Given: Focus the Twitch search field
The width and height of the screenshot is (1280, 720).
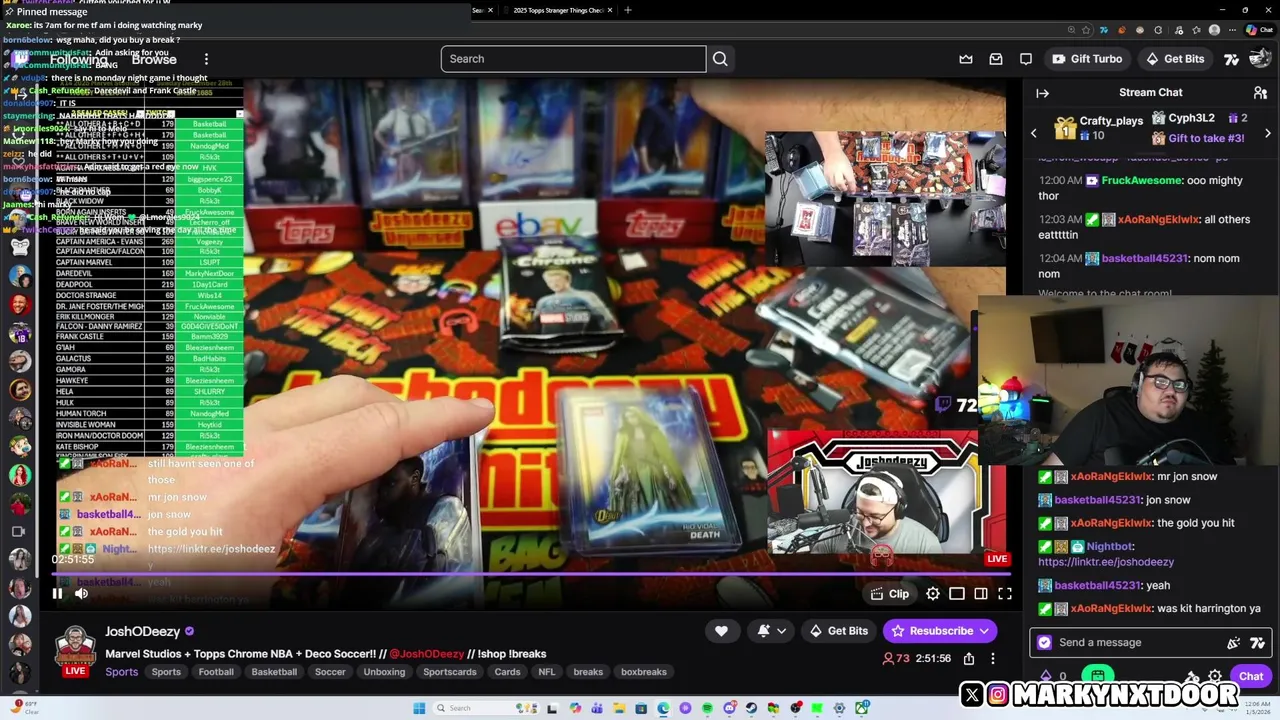Looking at the screenshot, I should 573,59.
